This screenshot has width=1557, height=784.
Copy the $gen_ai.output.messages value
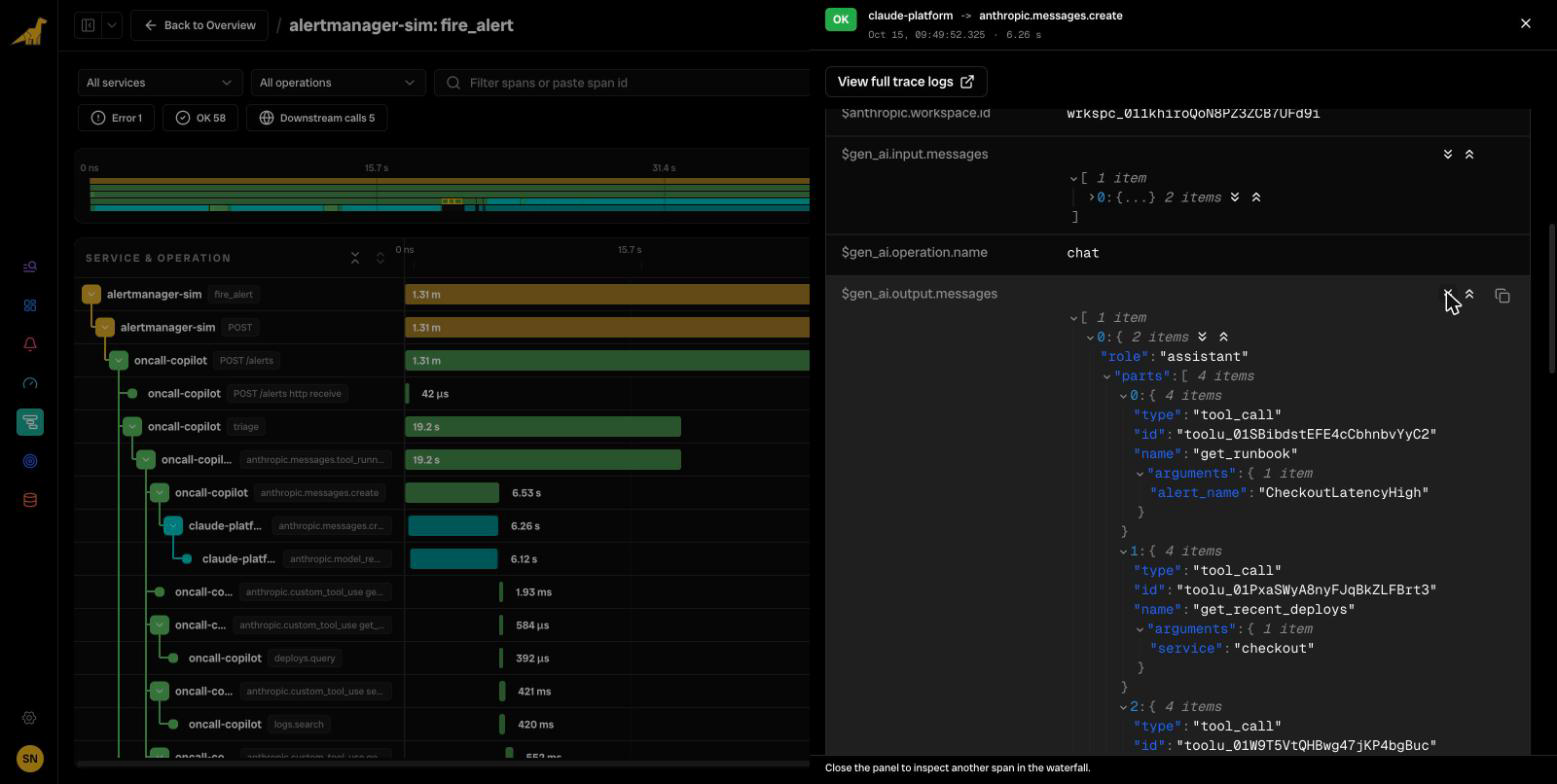1502,296
